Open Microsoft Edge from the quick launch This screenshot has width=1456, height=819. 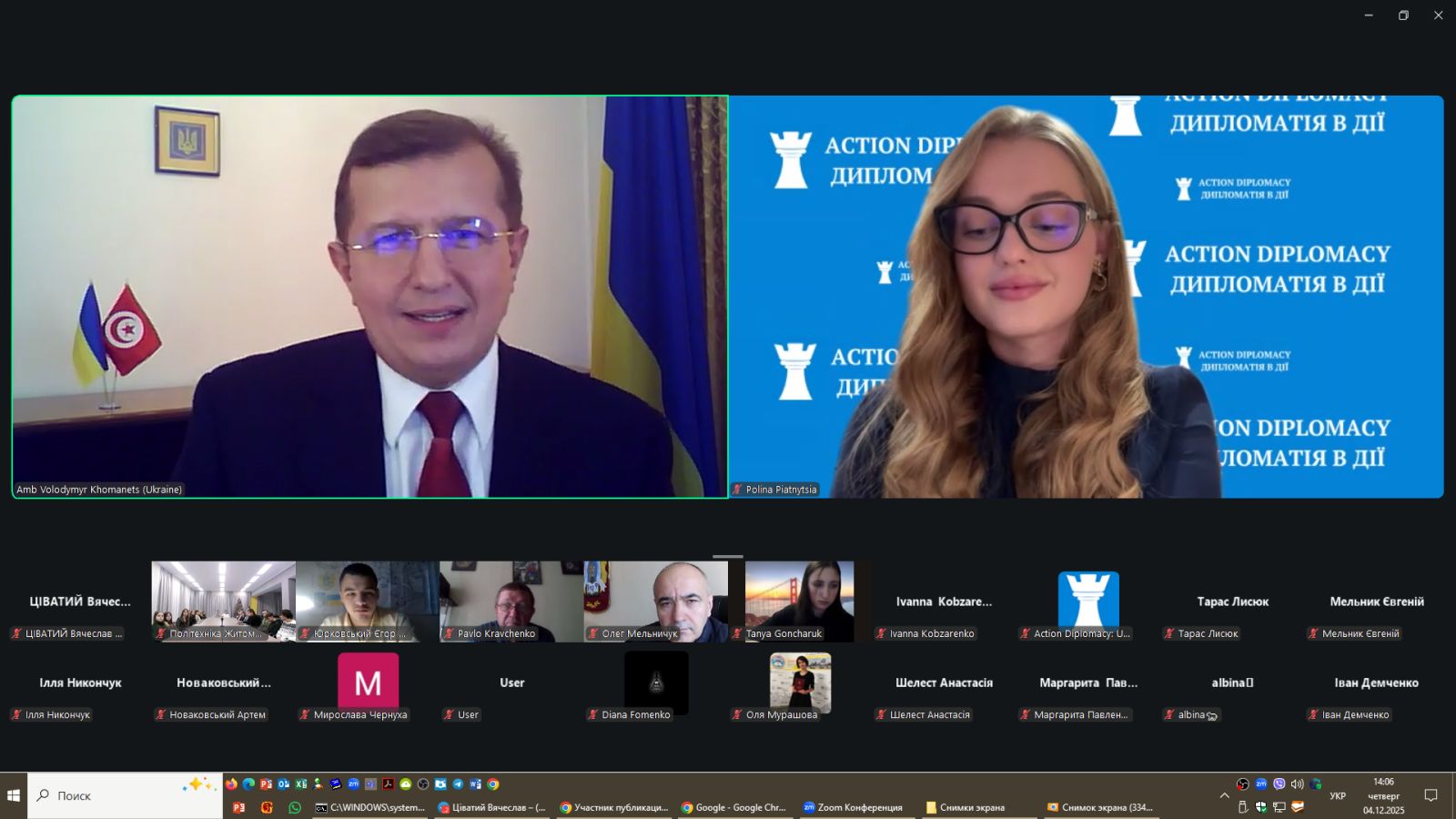tap(248, 784)
